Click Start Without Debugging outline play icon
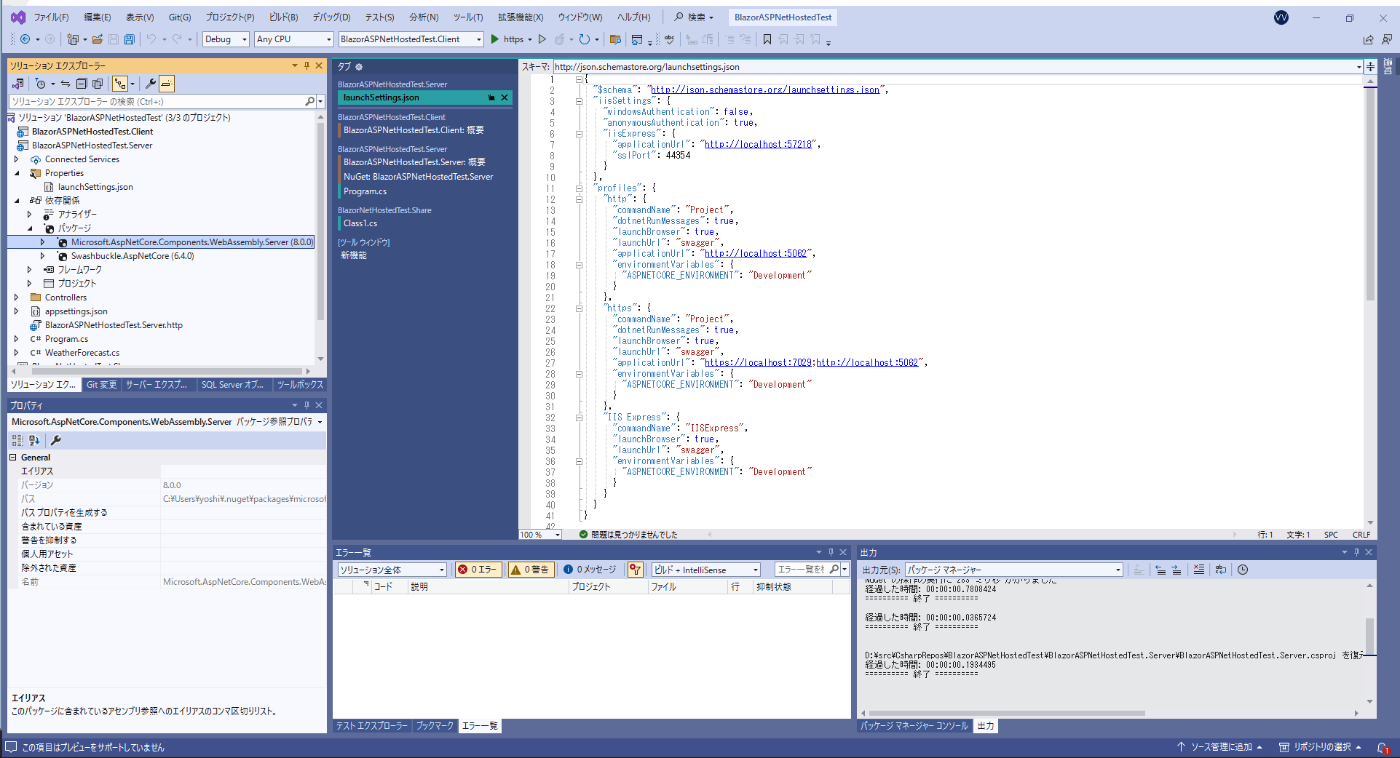The width and height of the screenshot is (1400, 758). point(542,39)
